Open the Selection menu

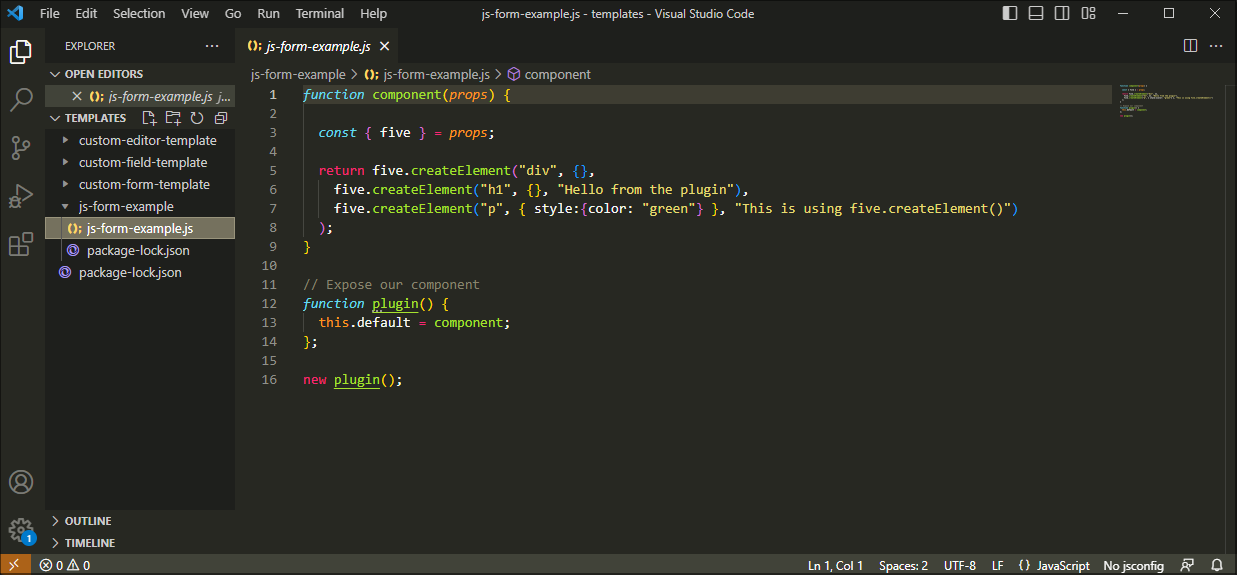pos(139,14)
